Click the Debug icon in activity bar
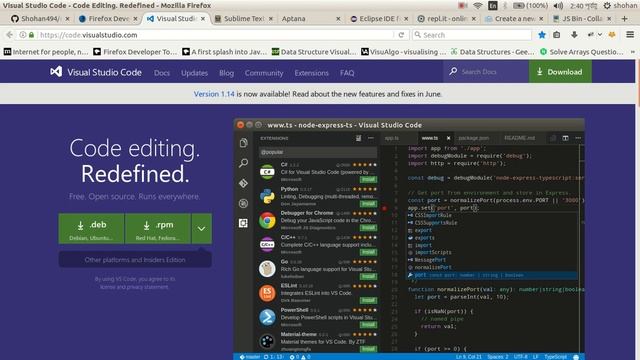Image resolution: width=640 pixels, height=360 pixels. pyautogui.click(x=243, y=203)
